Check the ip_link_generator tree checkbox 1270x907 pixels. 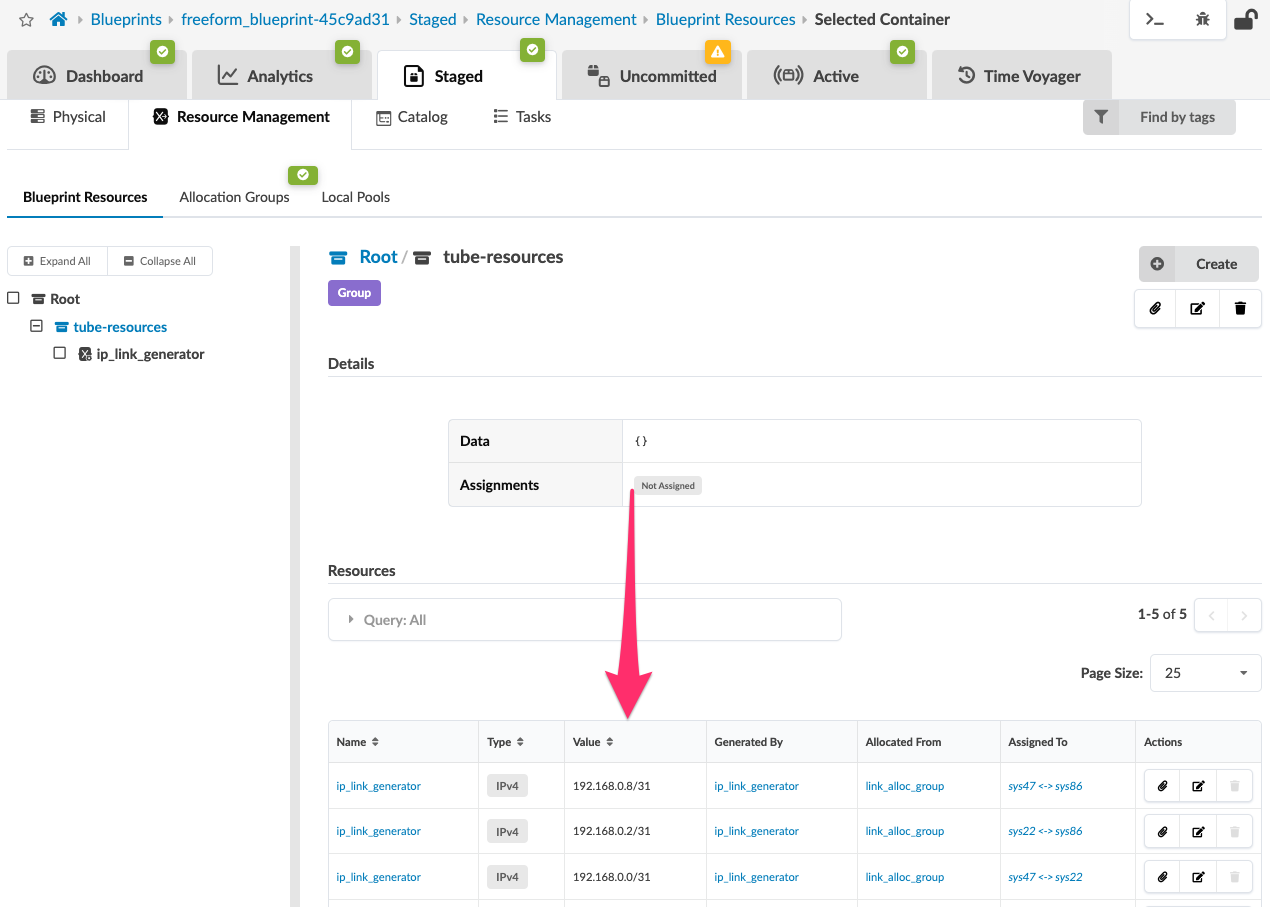pos(60,353)
